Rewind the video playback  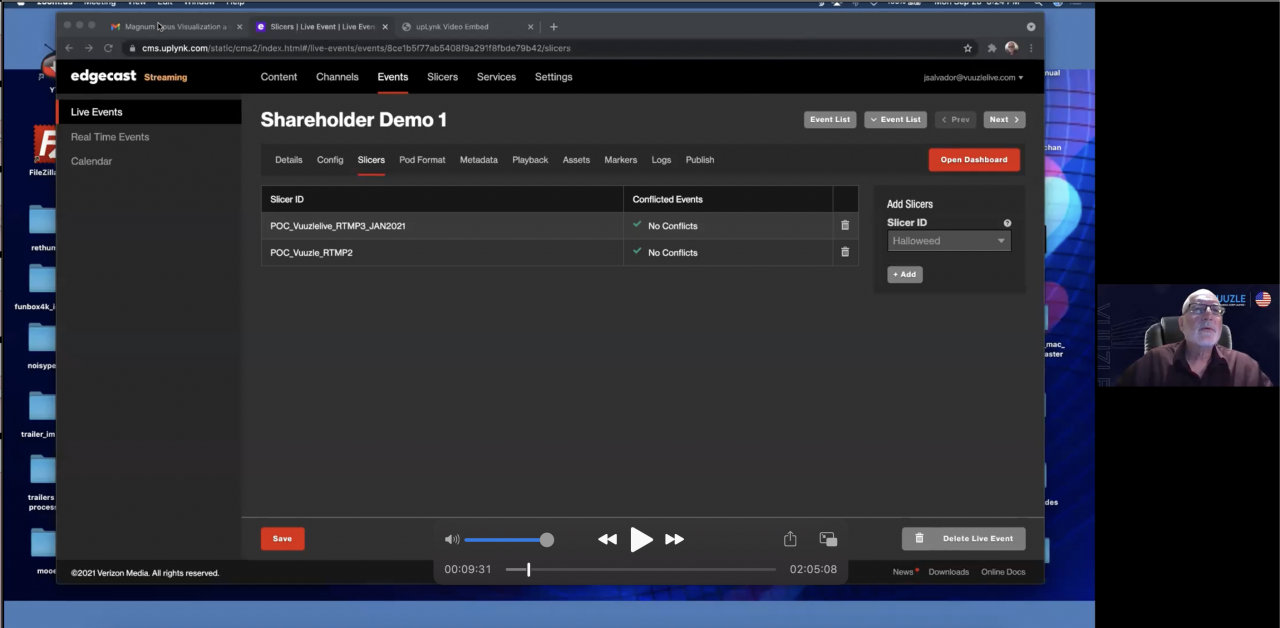coord(607,540)
